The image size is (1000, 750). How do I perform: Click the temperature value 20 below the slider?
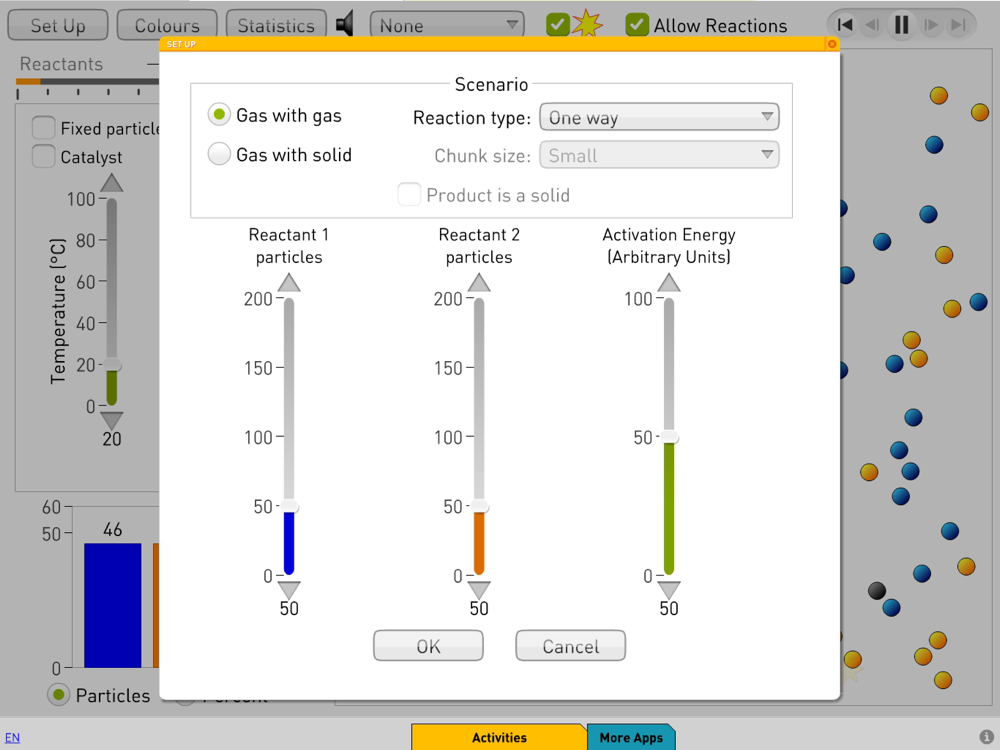coord(112,439)
